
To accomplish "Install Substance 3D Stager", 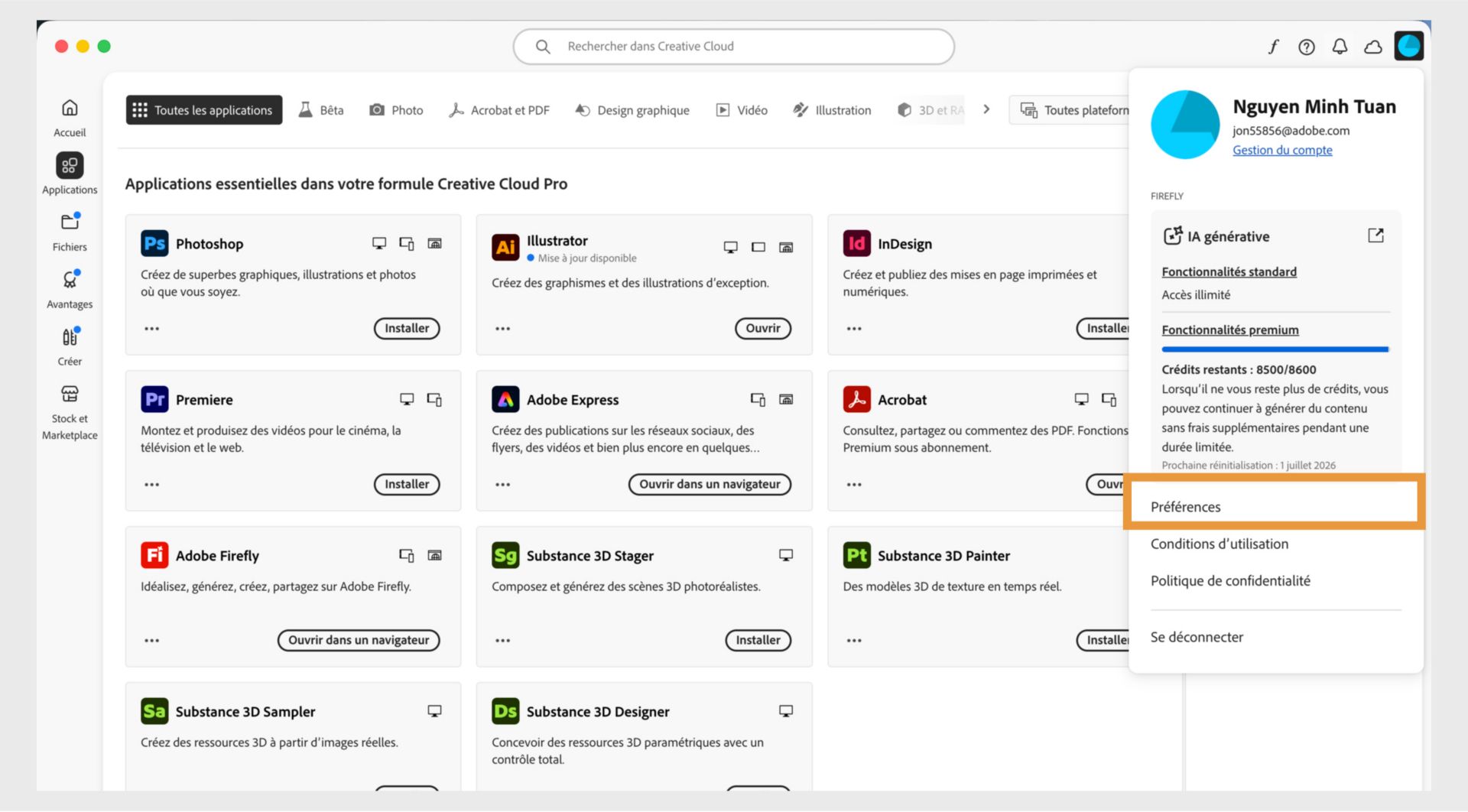I will (x=758, y=640).
